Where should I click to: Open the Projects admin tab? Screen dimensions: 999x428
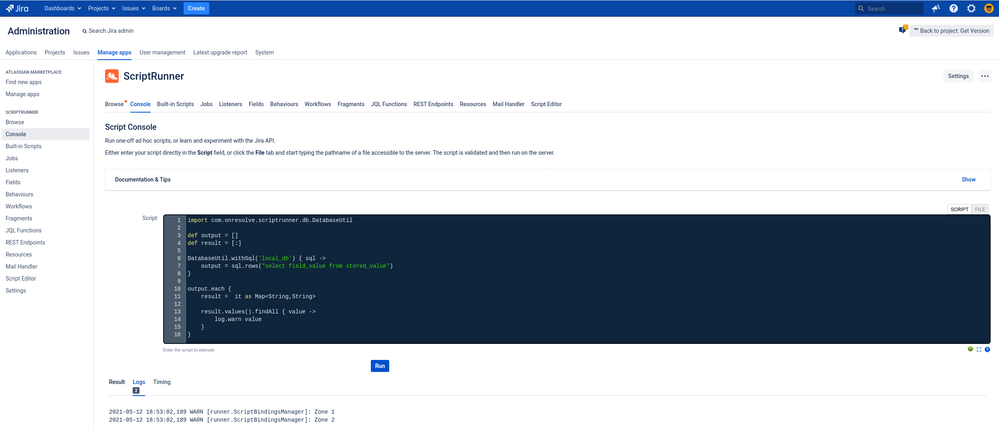point(55,53)
